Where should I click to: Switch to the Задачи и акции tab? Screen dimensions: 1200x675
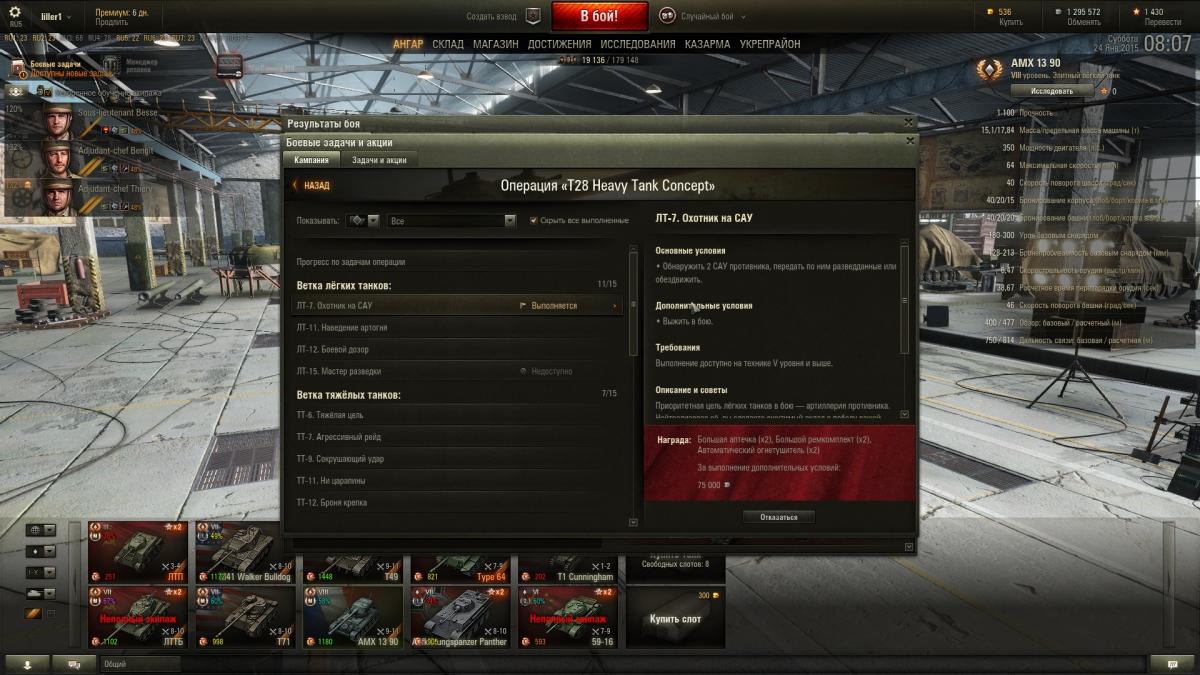379,160
